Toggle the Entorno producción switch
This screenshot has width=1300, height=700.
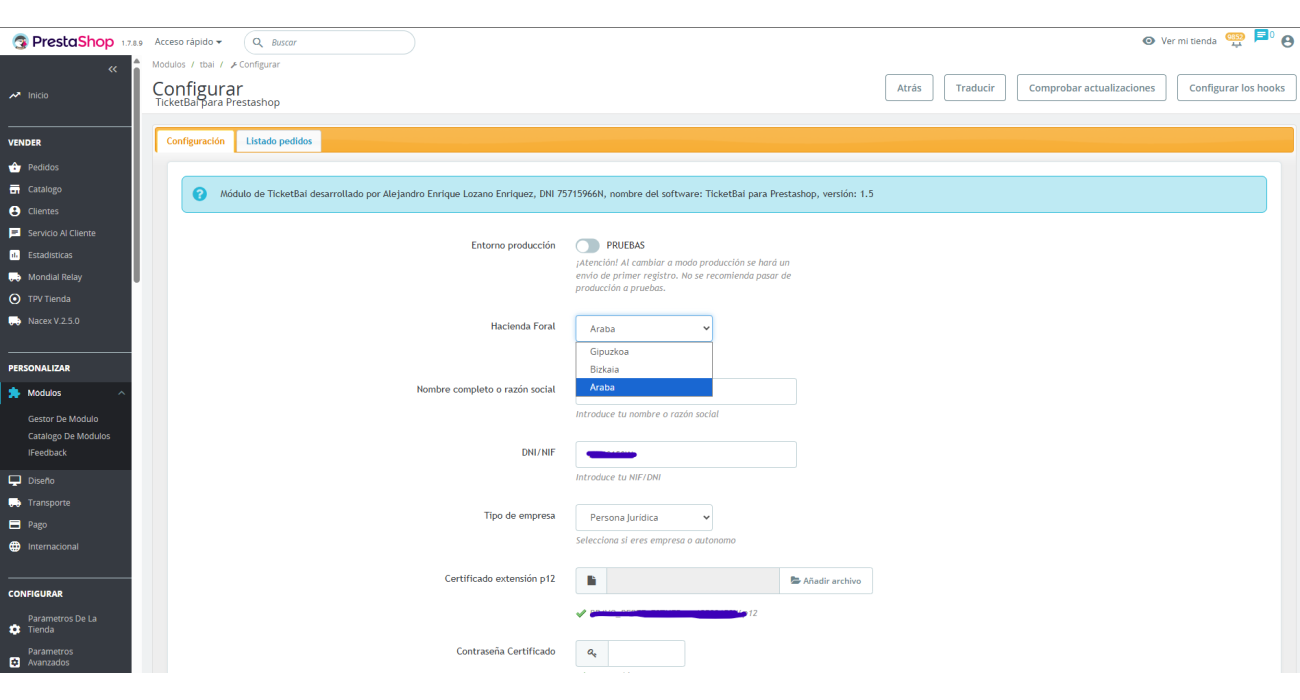pos(587,245)
